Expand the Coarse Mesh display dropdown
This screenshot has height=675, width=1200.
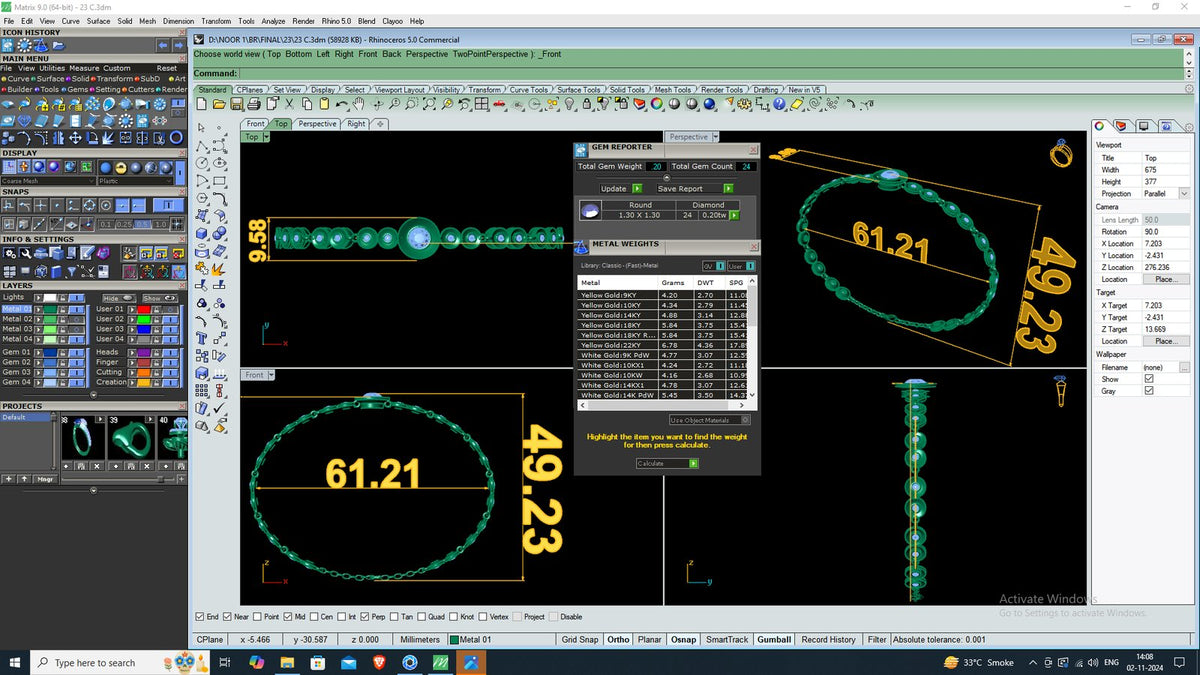(x=48, y=181)
